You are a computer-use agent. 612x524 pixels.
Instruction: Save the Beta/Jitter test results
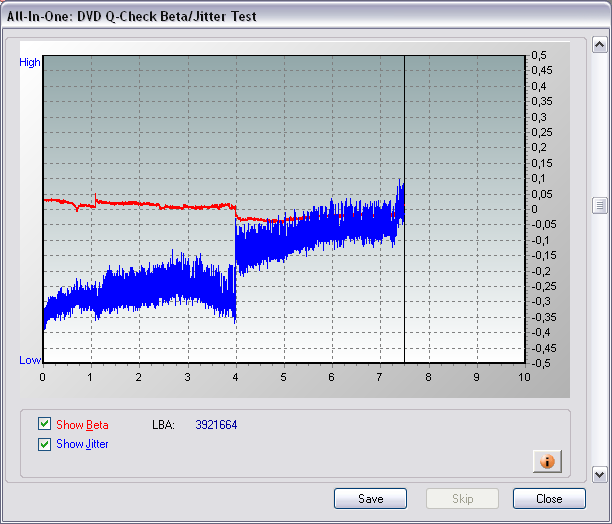[370, 499]
